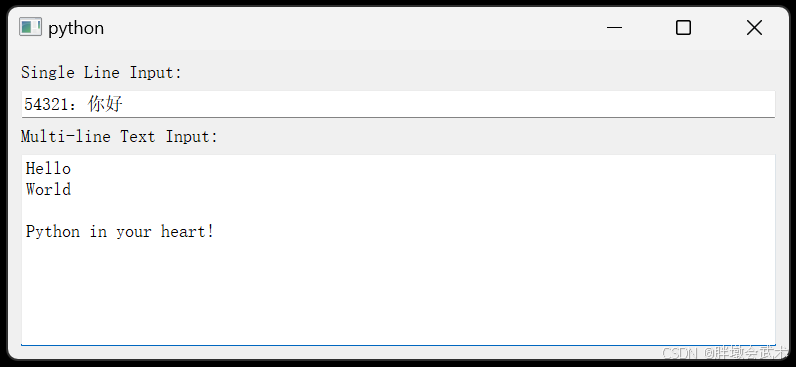
Task: Click the word 'heart!' in the text area
Action: 188,231
